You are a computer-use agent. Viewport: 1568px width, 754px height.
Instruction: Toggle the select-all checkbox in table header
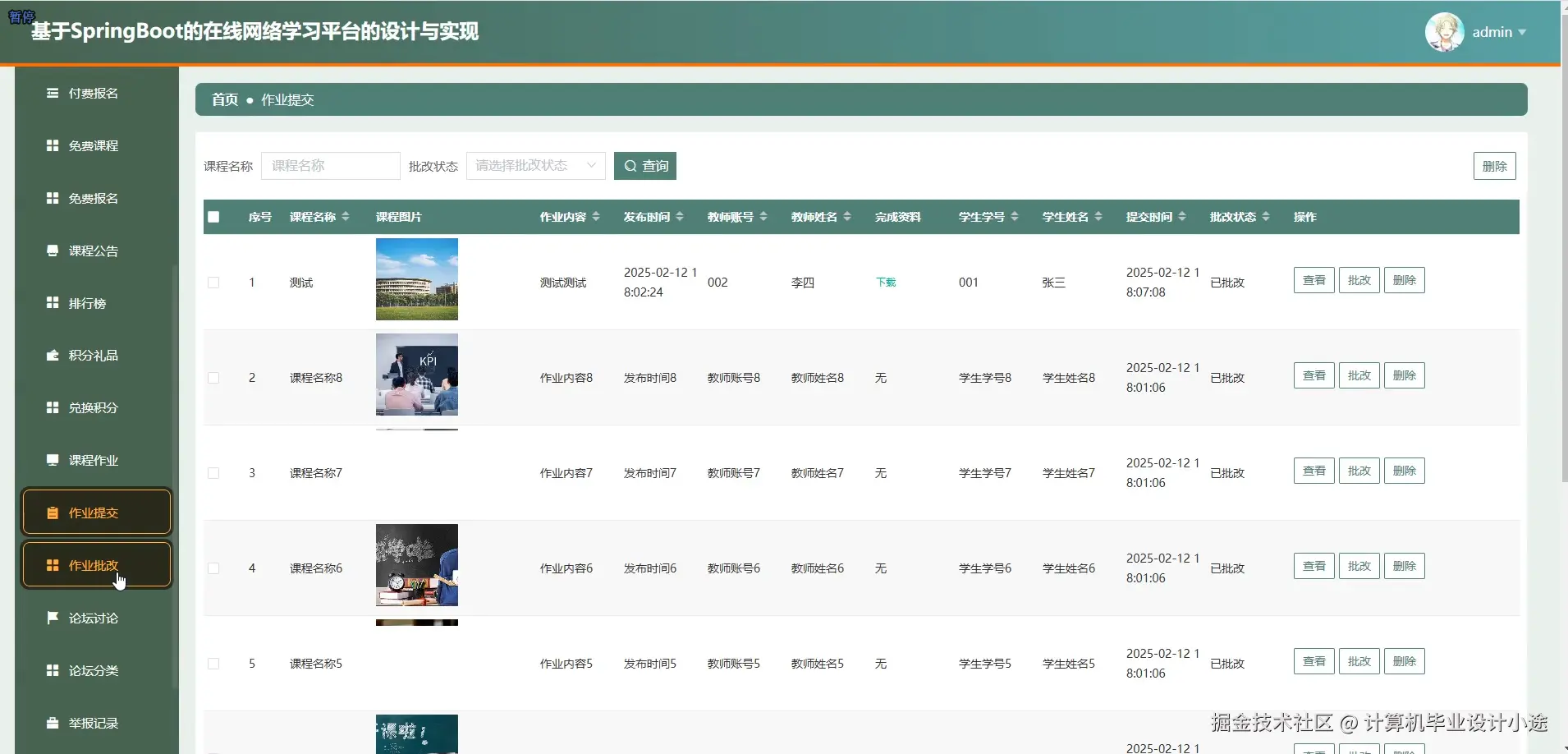(x=213, y=217)
